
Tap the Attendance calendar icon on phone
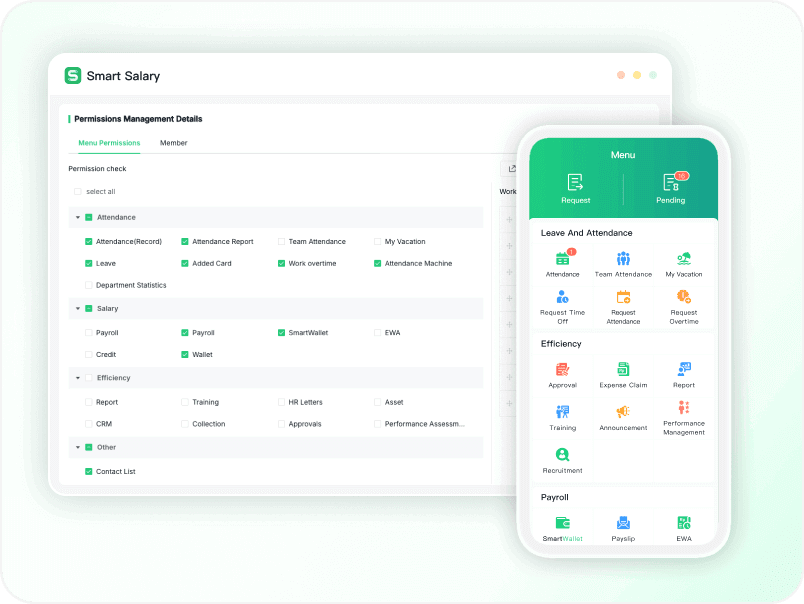[x=562, y=258]
